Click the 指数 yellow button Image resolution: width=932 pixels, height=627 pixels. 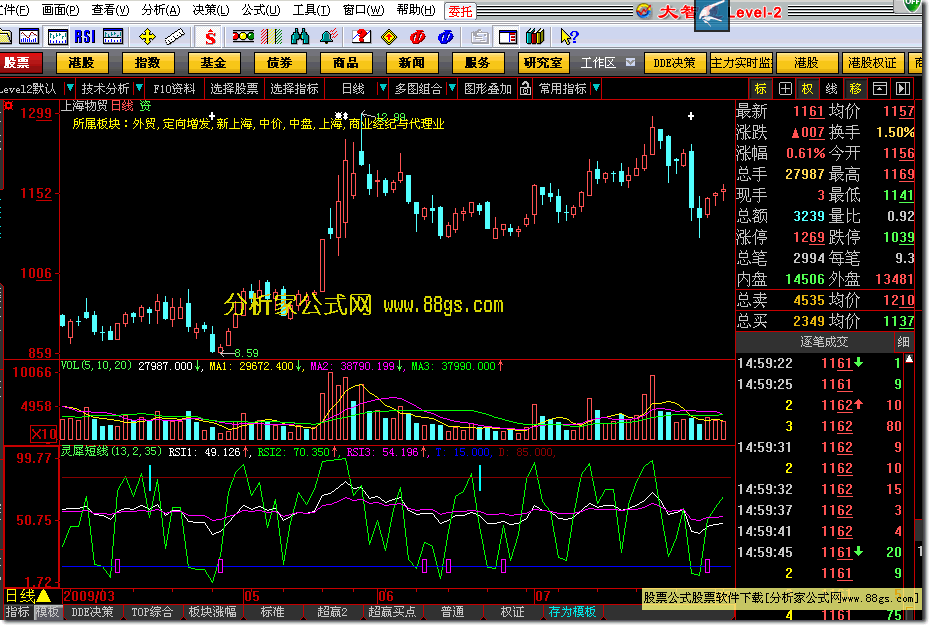pyautogui.click(x=147, y=62)
